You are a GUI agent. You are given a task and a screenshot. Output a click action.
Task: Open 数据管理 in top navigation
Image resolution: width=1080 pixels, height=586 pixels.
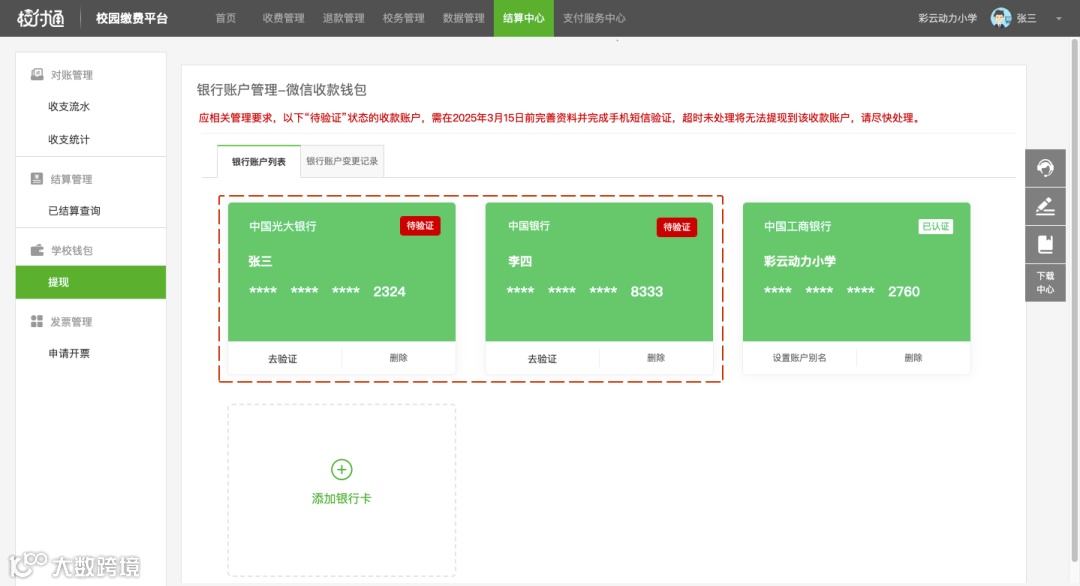[x=463, y=18]
